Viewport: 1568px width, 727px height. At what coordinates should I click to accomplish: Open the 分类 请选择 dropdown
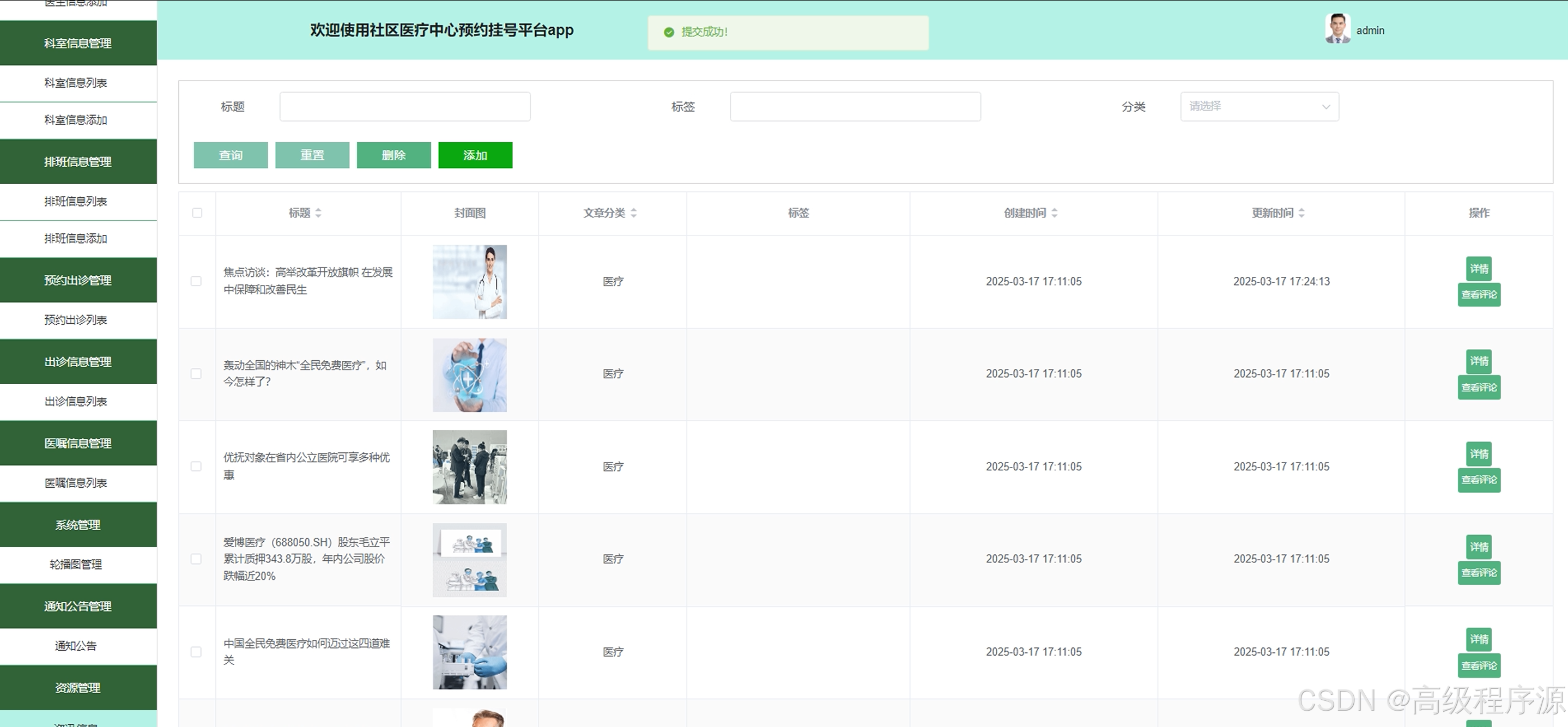pos(1259,107)
